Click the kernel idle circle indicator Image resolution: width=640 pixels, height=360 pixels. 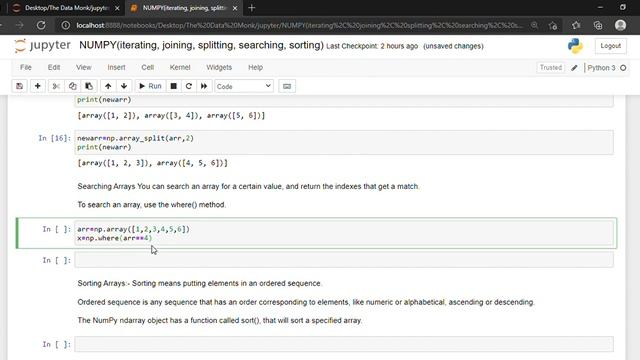(x=623, y=68)
